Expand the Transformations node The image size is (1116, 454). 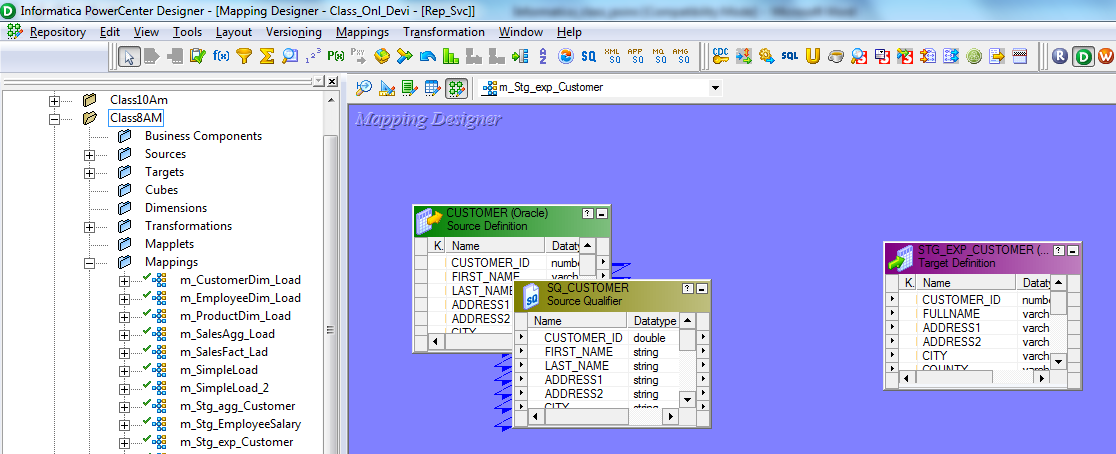pyautogui.click(x=90, y=227)
